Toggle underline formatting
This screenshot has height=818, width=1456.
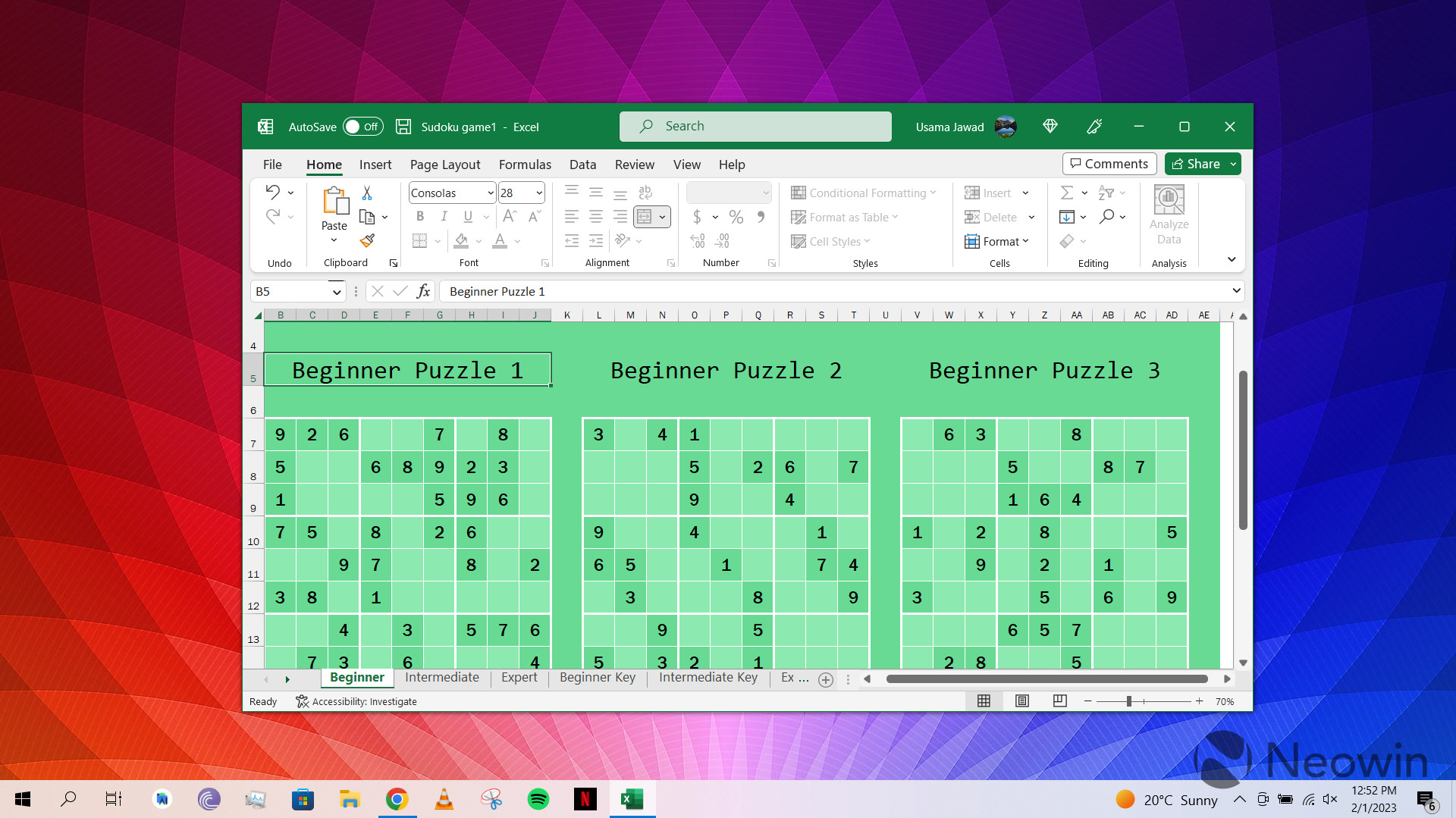[x=467, y=216]
